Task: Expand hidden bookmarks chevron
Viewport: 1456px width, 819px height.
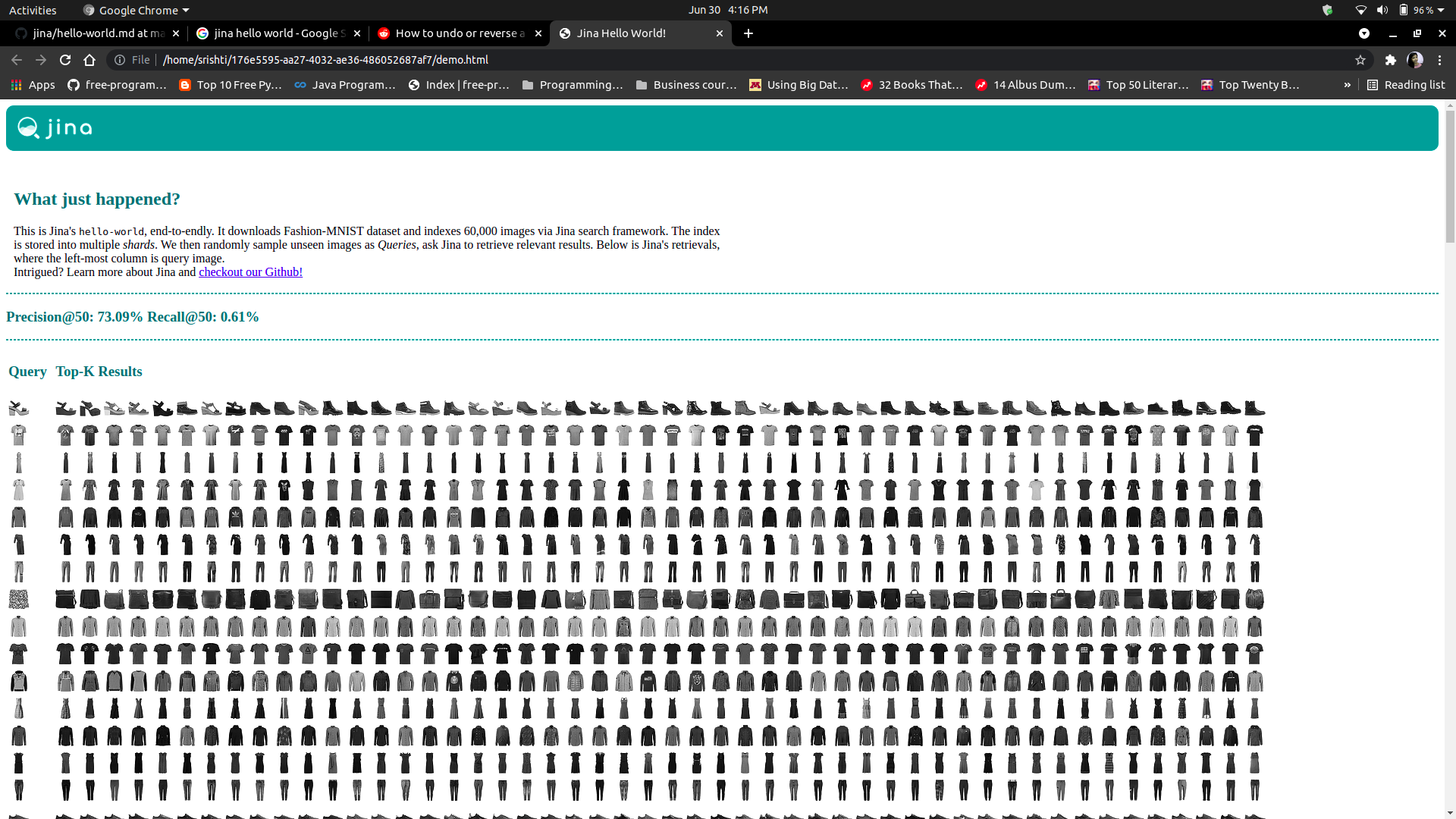Action: click(1347, 85)
